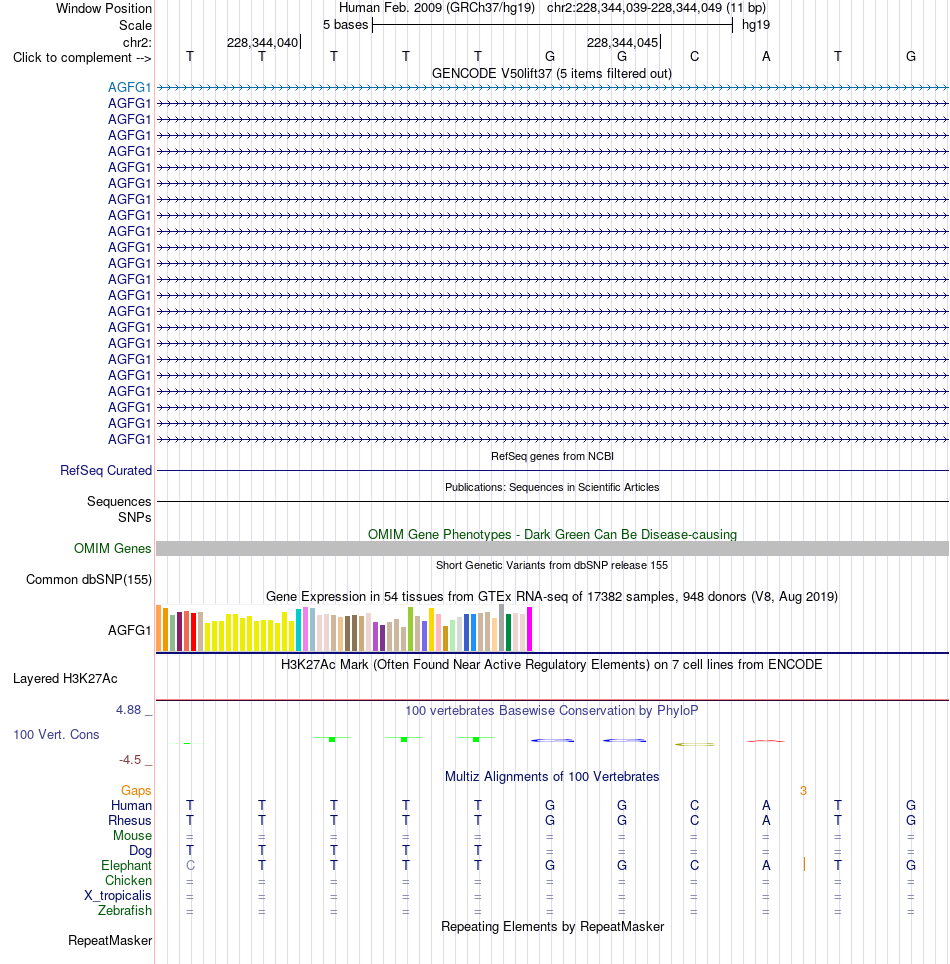Viewport: 950px width, 964px height.
Task: Click the 'Chicken' alignment row label
Action: [128, 881]
